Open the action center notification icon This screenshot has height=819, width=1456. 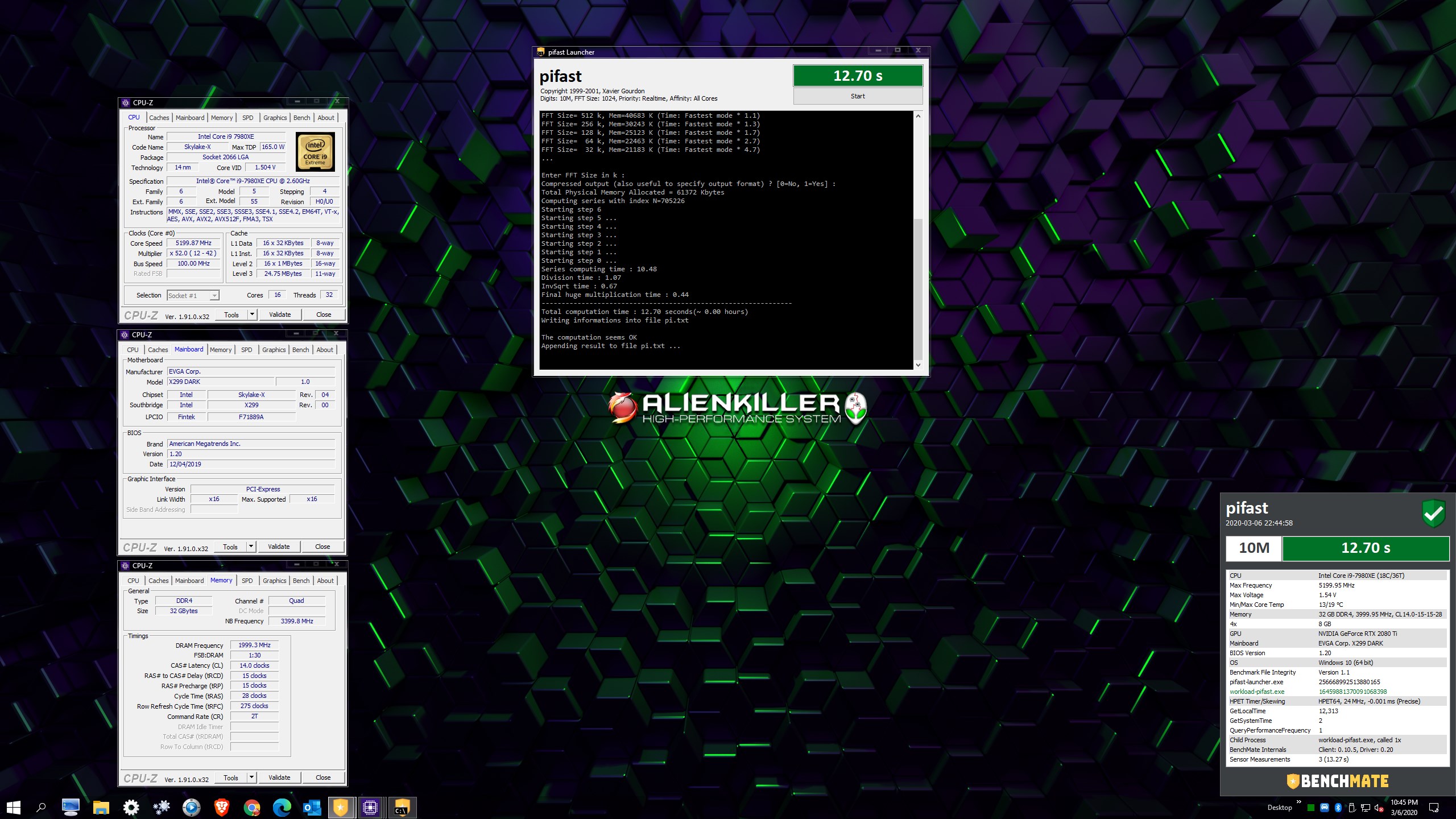pos(1434,808)
